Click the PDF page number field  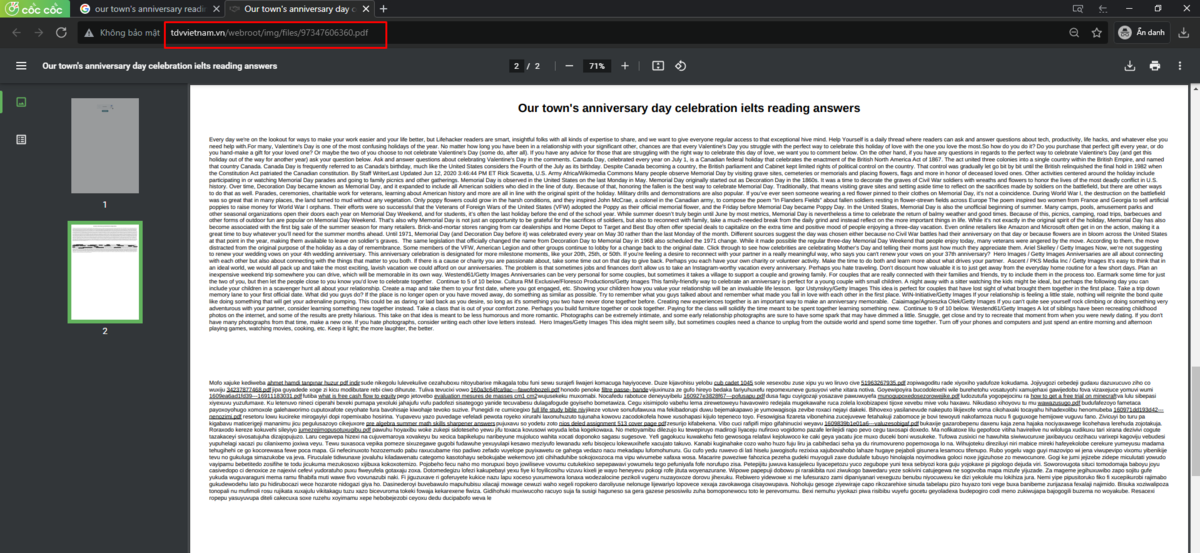click(x=517, y=66)
